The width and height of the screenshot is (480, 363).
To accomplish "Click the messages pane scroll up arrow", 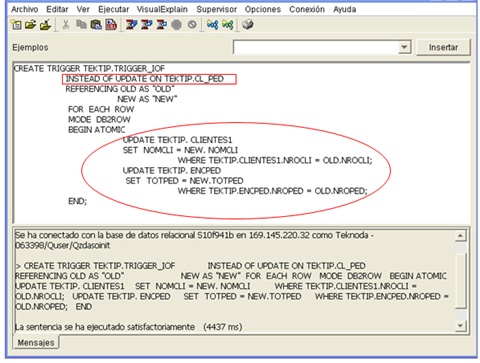I will click(x=460, y=236).
